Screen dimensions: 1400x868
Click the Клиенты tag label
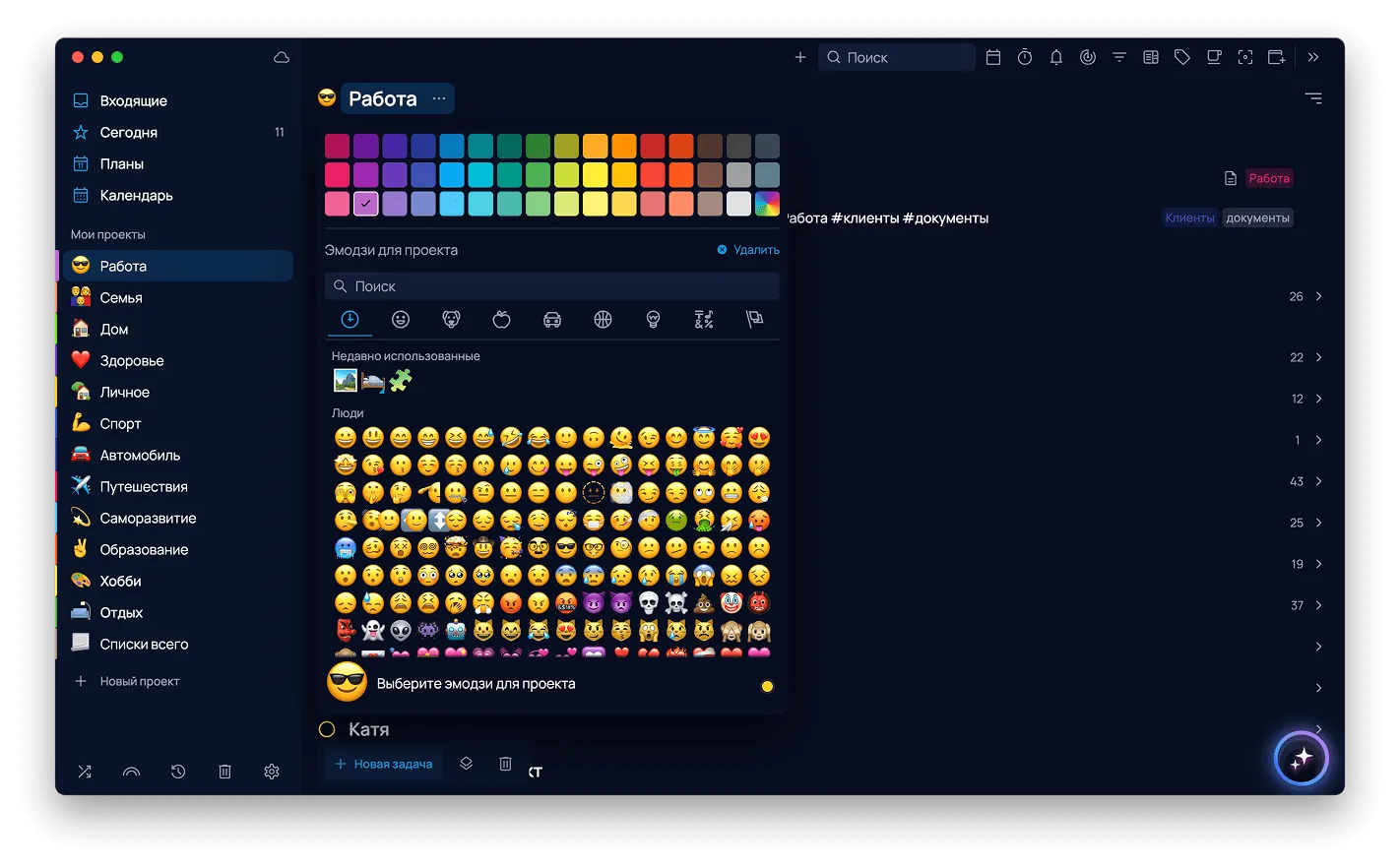pyautogui.click(x=1190, y=217)
